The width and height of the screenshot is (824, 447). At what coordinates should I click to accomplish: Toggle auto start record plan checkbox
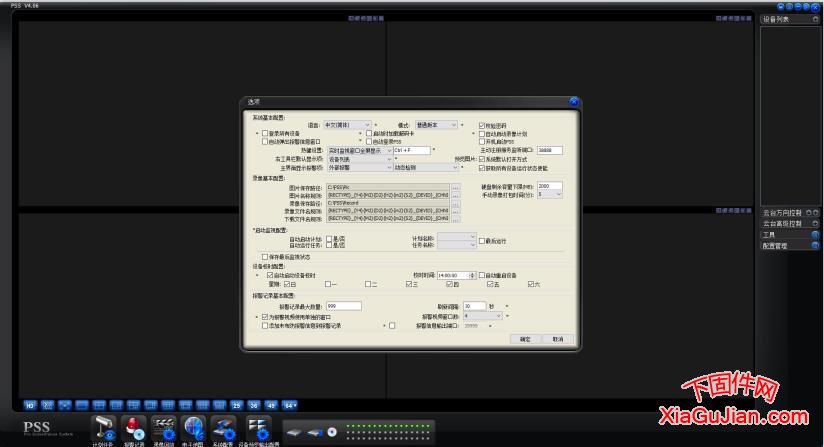482,134
